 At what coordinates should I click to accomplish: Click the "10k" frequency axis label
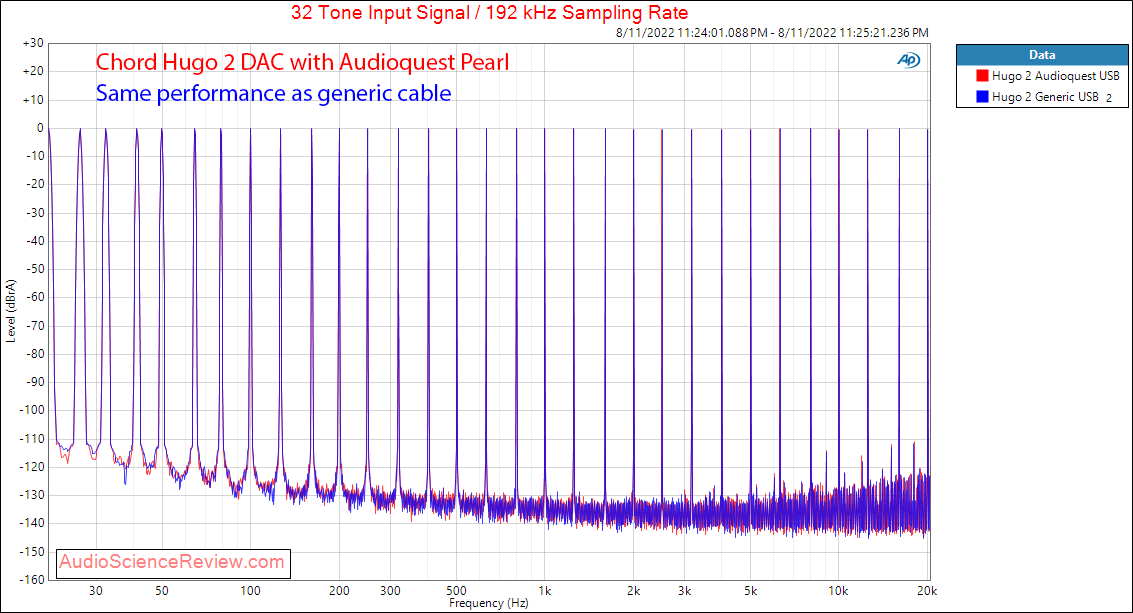838,591
